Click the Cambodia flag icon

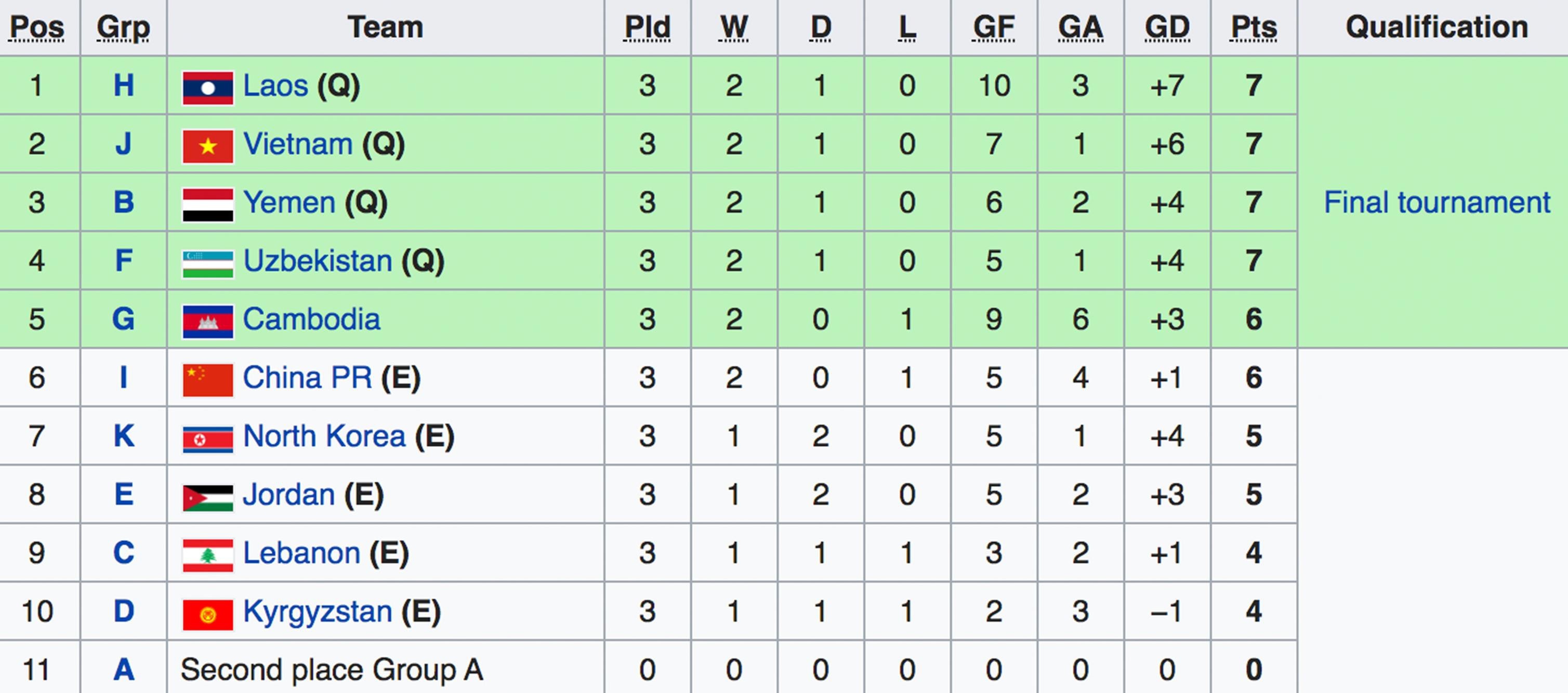pyautogui.click(x=207, y=321)
